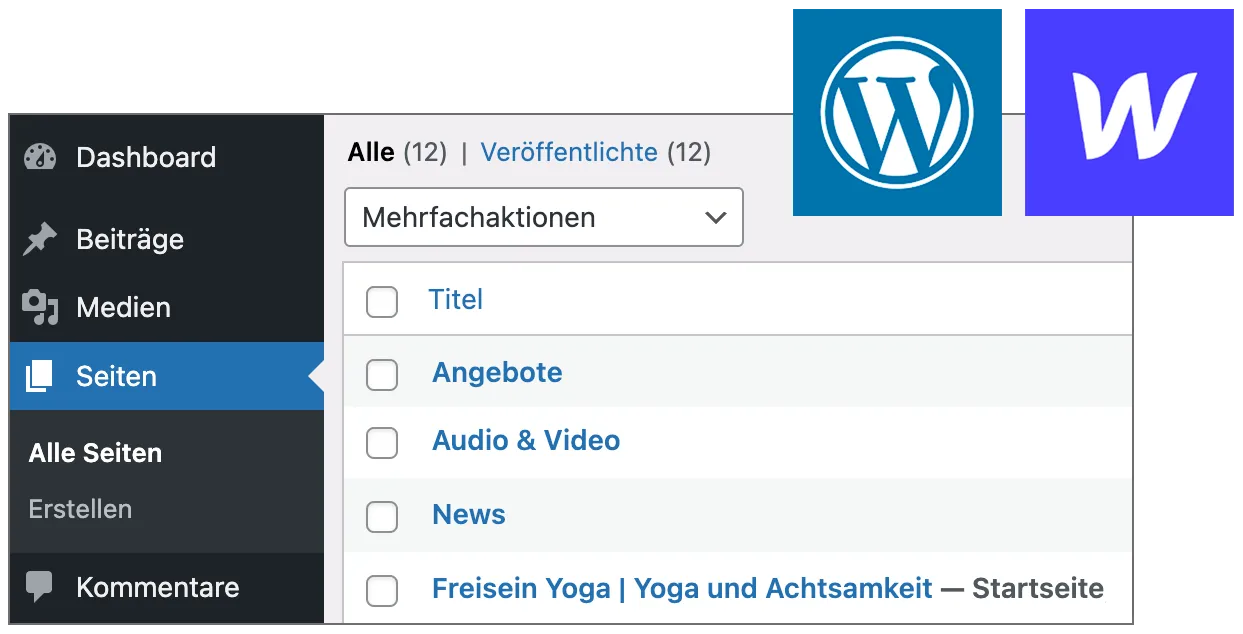
Task: Click the Medien camera-music icon
Action: [x=40, y=307]
